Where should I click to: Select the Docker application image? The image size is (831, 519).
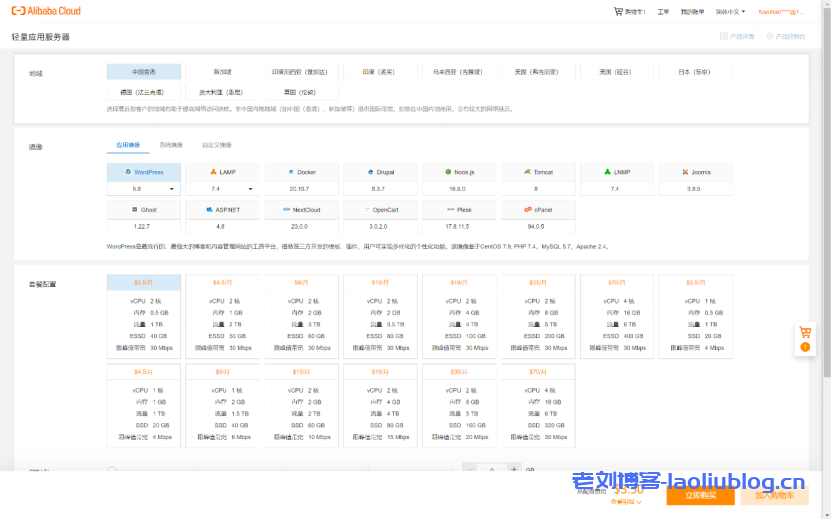(x=301, y=172)
